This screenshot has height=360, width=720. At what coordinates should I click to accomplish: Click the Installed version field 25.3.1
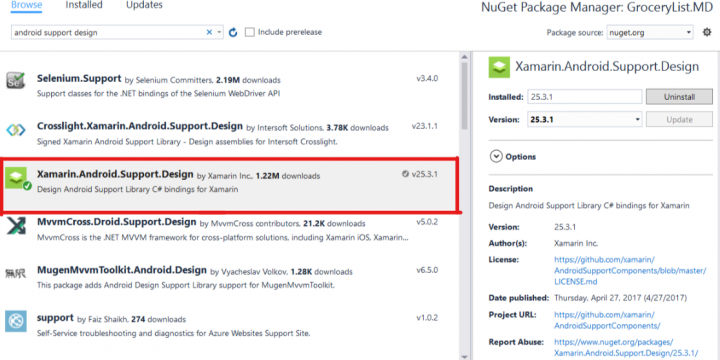coord(585,97)
